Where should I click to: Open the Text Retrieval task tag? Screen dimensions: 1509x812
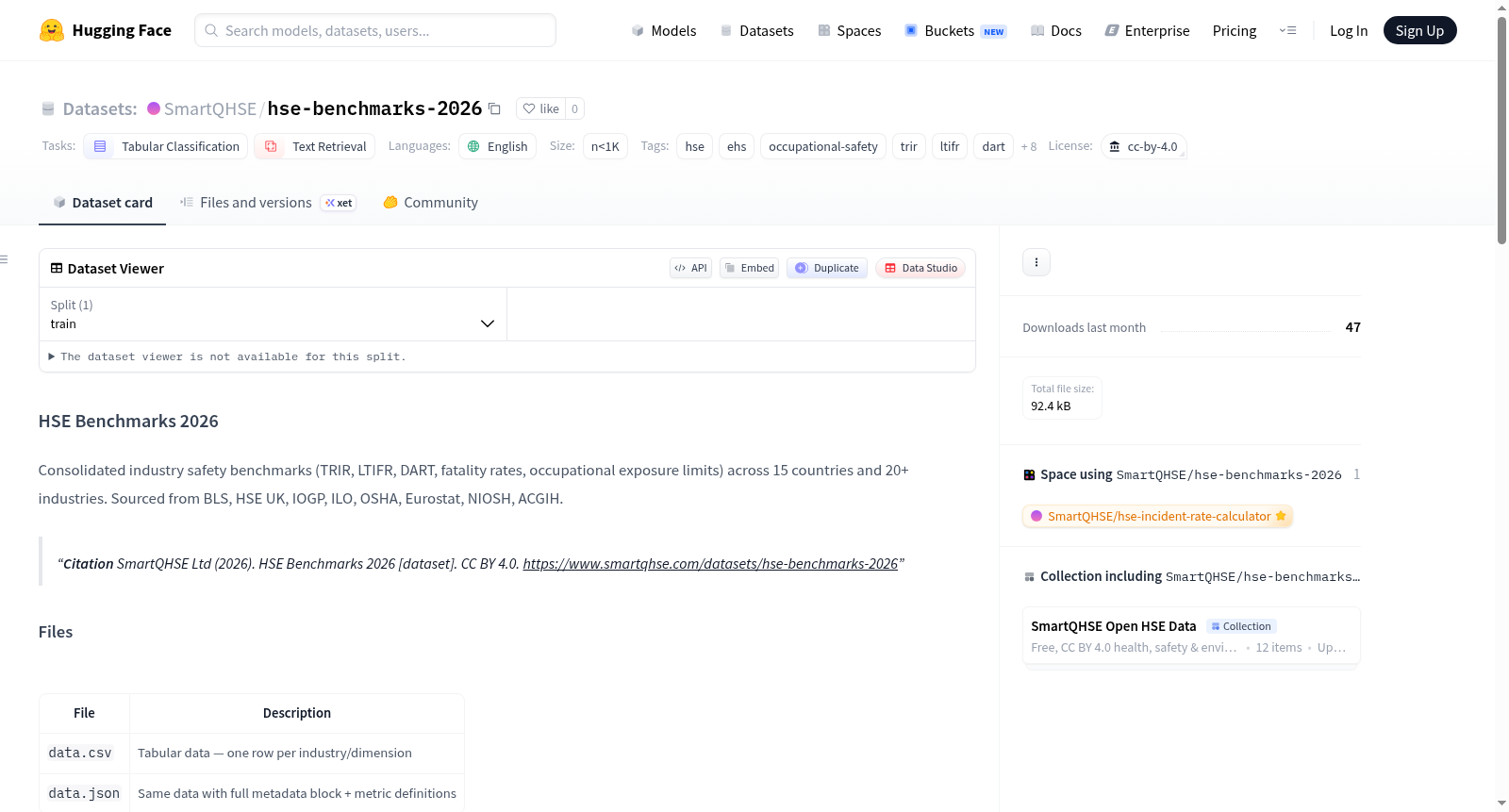tap(315, 146)
